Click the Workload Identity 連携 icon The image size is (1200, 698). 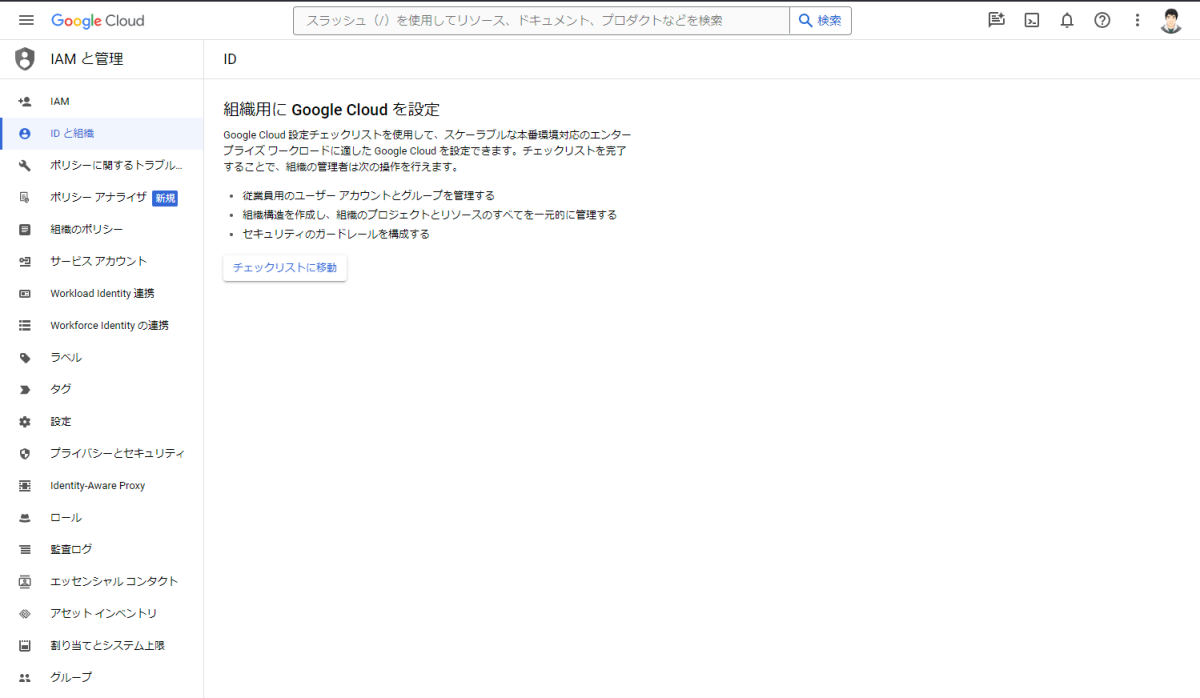click(25, 293)
